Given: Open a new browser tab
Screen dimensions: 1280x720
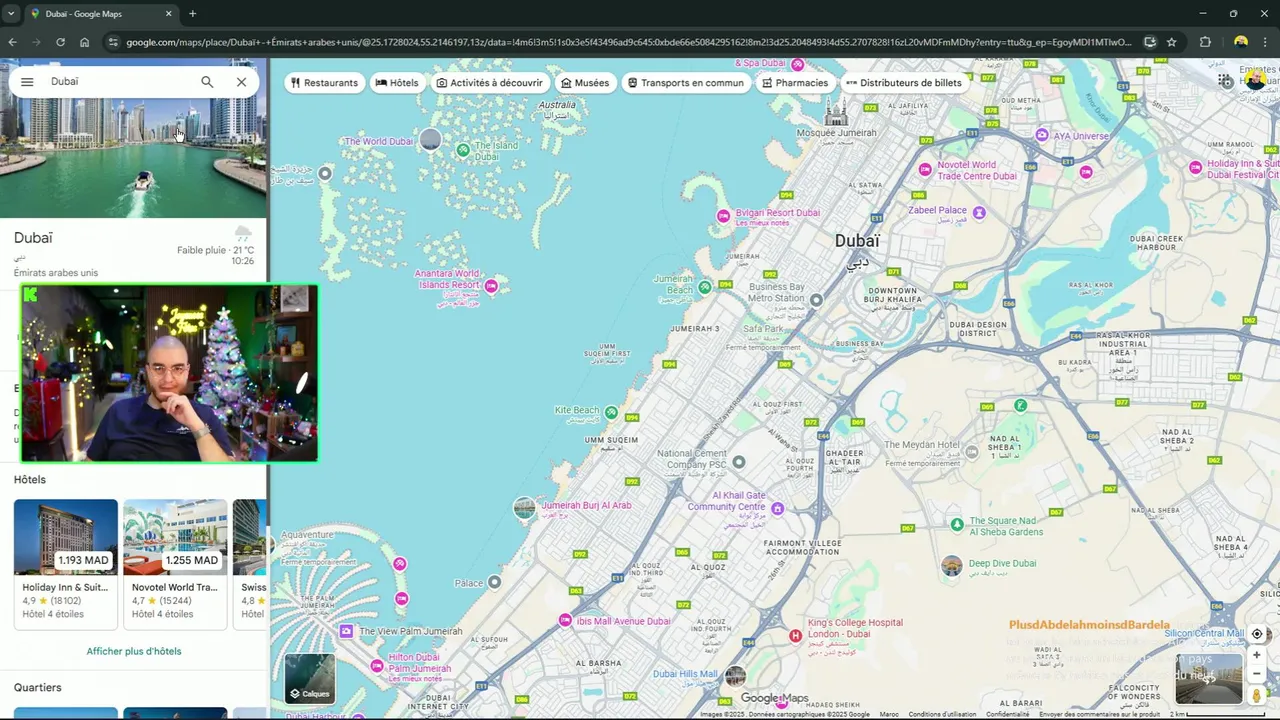Looking at the screenshot, I should tap(192, 14).
